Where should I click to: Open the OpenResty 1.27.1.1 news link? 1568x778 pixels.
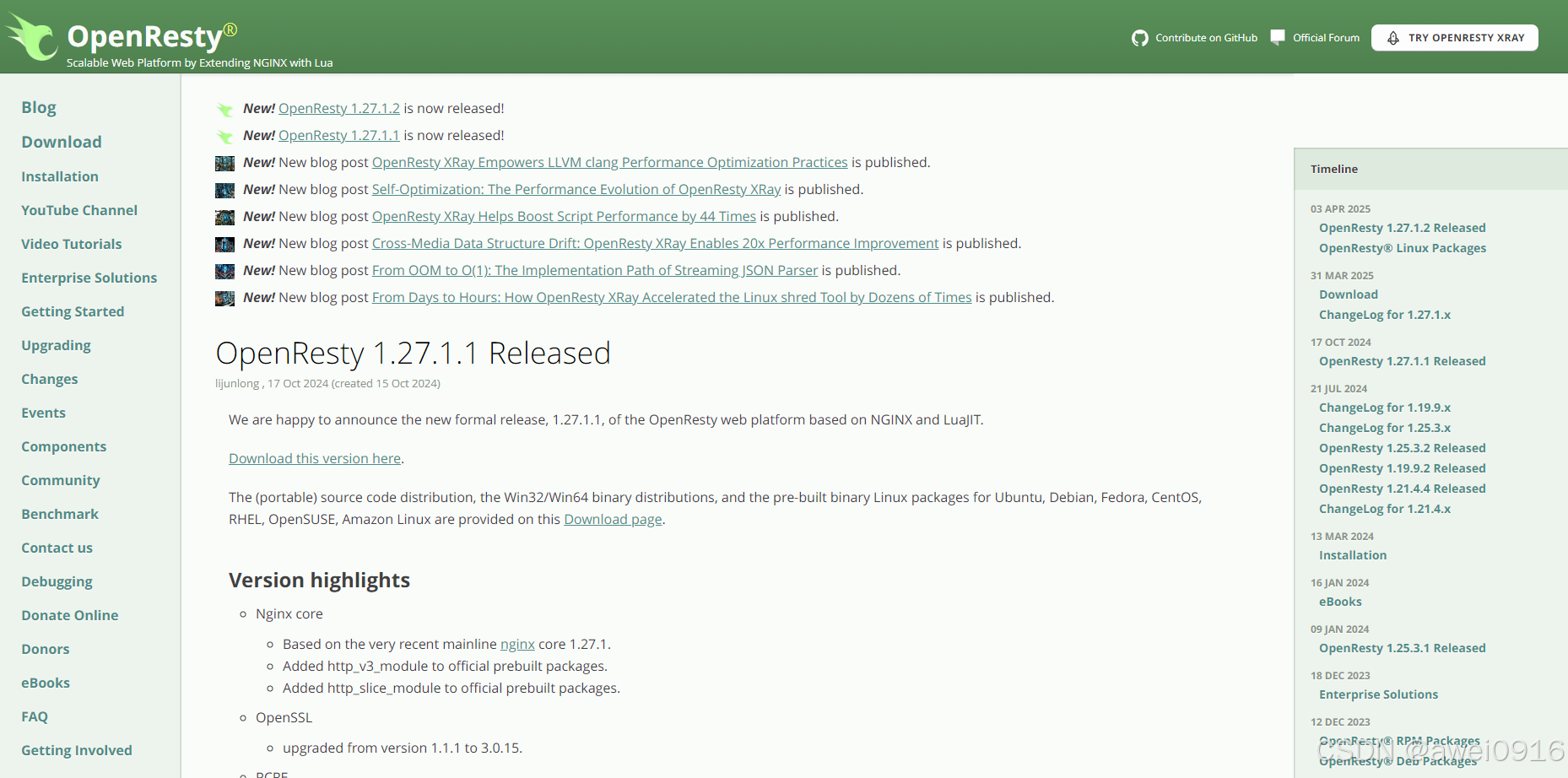click(339, 135)
